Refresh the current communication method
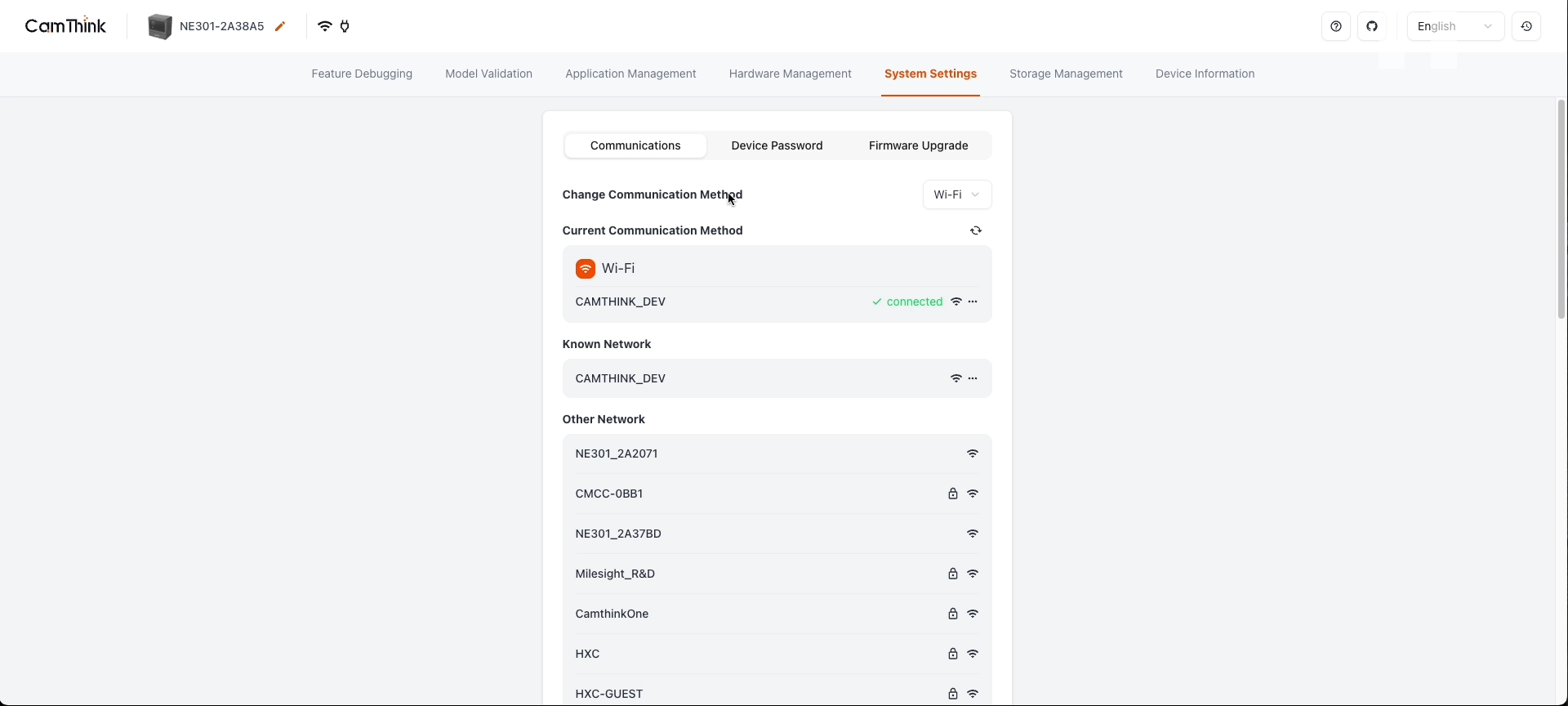The image size is (1568, 706). point(976,230)
